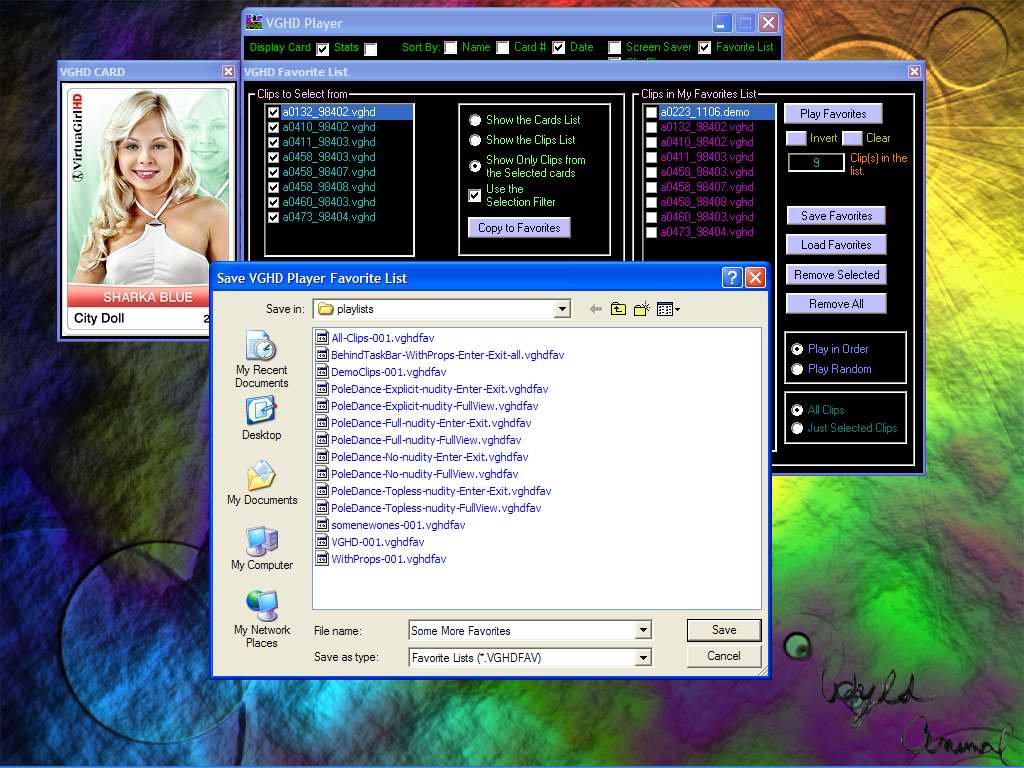Image resolution: width=1024 pixels, height=768 pixels.
Task: Select the Play Random radio button
Action: pos(797,369)
